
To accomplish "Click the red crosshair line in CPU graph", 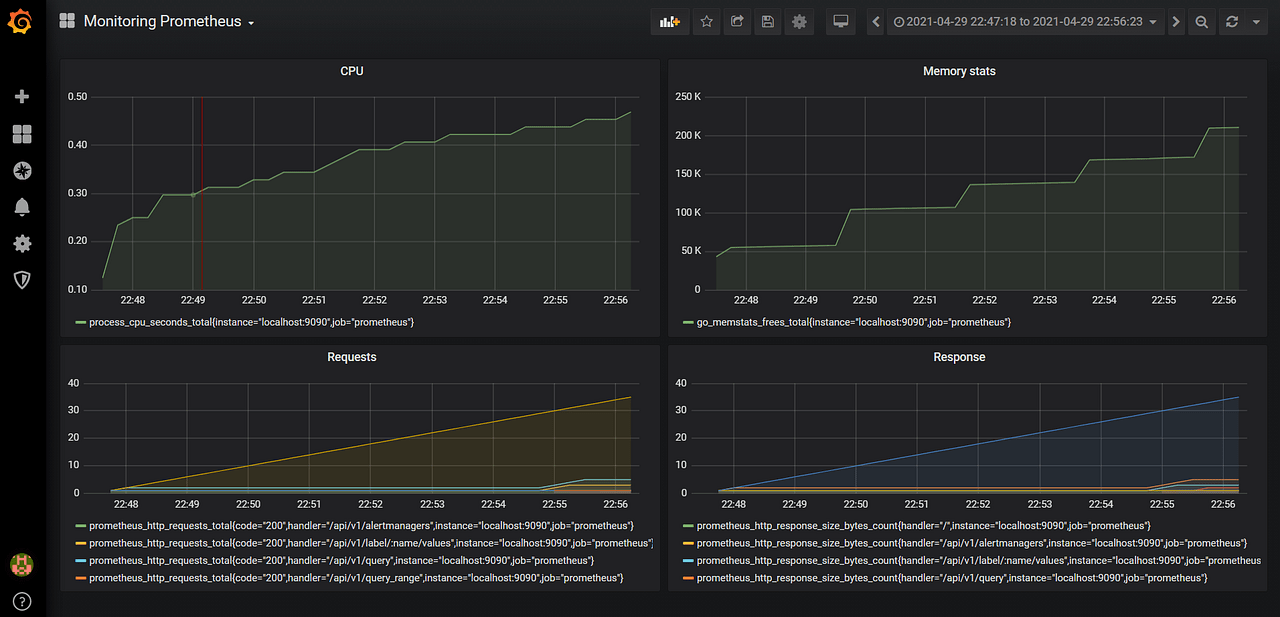I will pos(202,193).
